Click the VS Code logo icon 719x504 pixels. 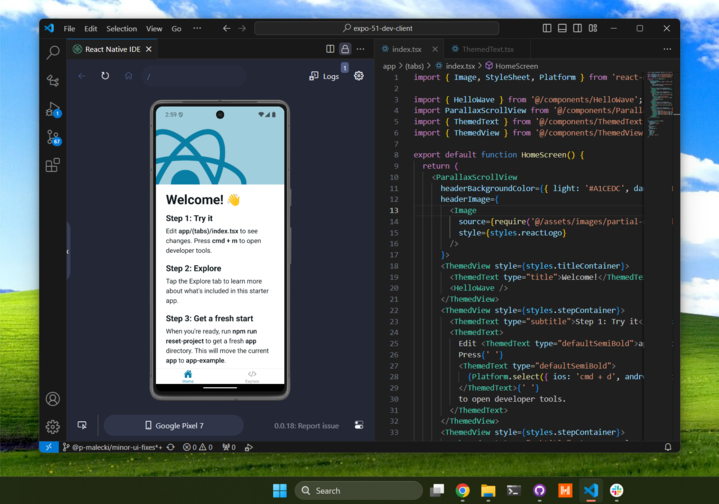[49, 28]
